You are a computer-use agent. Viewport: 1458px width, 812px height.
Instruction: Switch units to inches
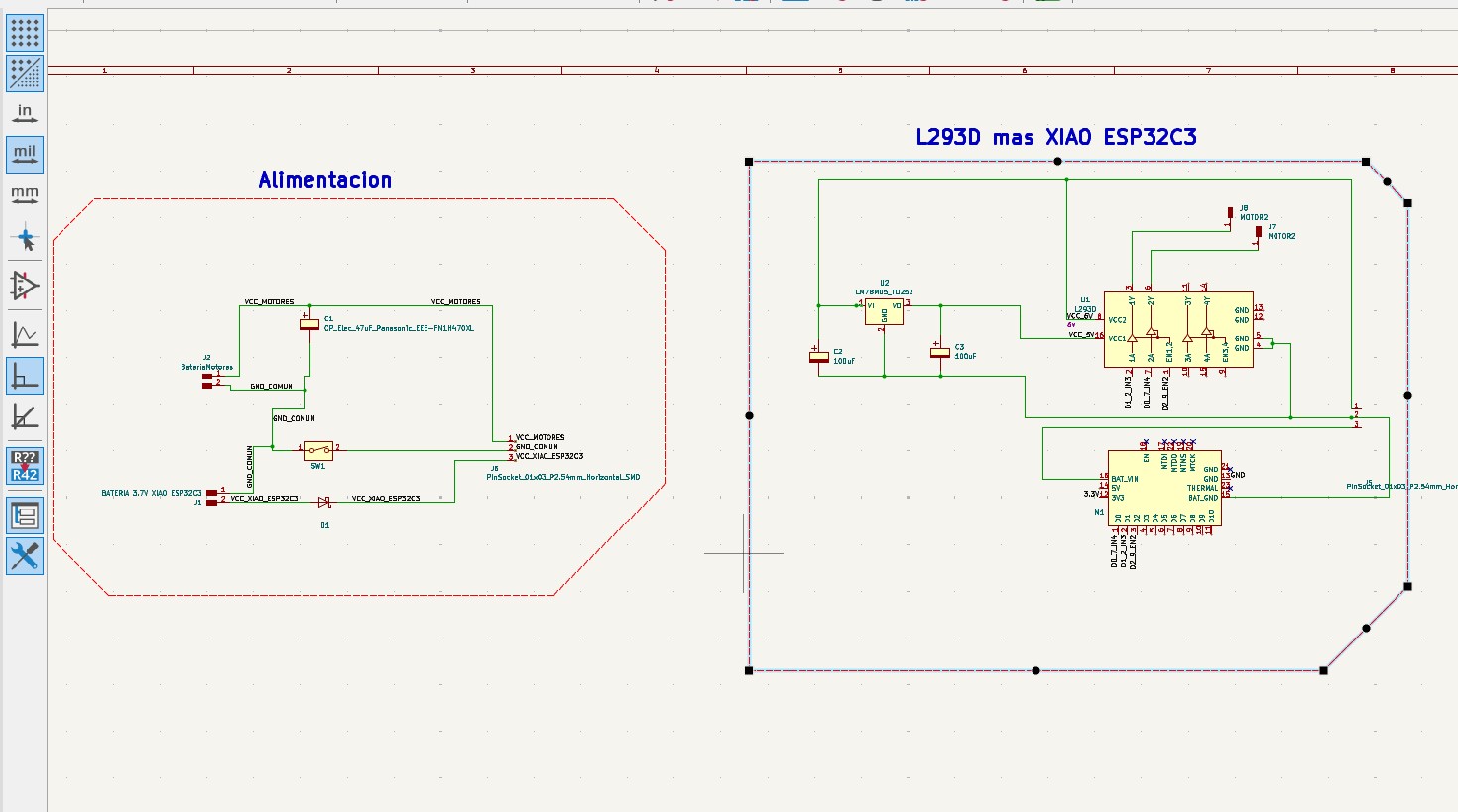pyautogui.click(x=25, y=114)
